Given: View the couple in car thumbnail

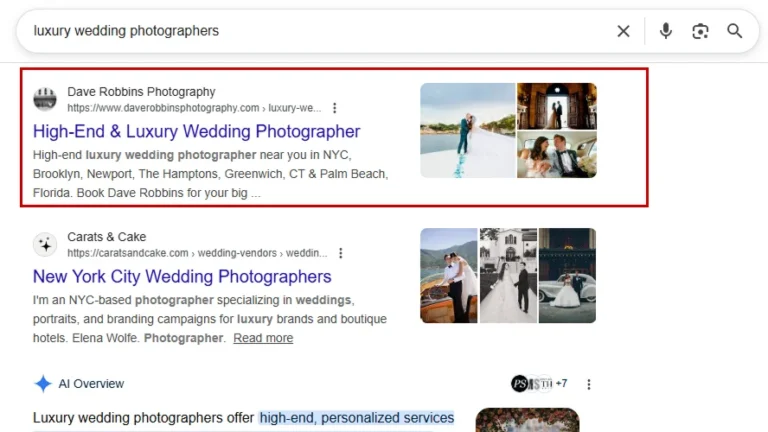Looking at the screenshot, I should coord(557,154).
